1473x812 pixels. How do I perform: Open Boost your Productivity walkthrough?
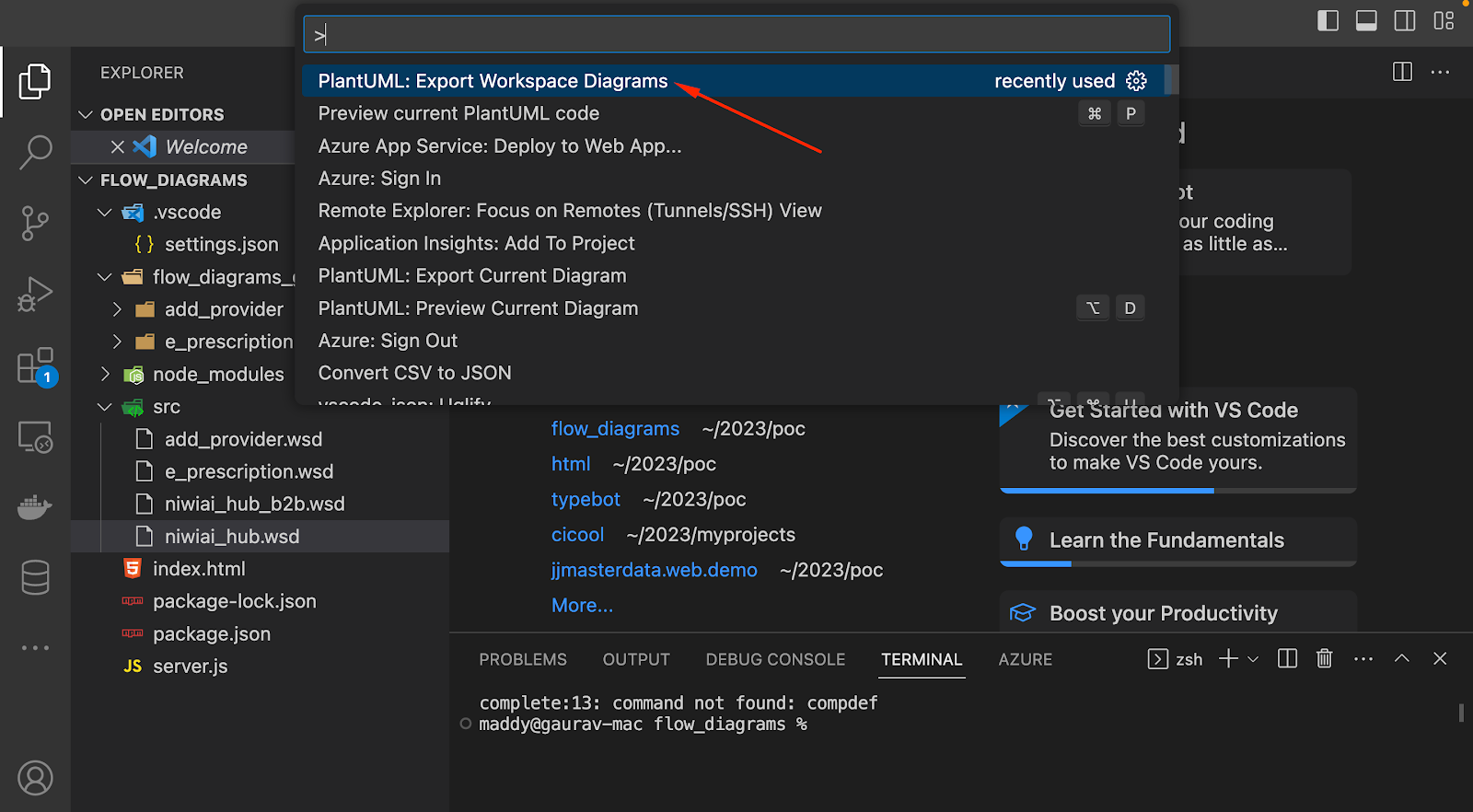point(1177,612)
